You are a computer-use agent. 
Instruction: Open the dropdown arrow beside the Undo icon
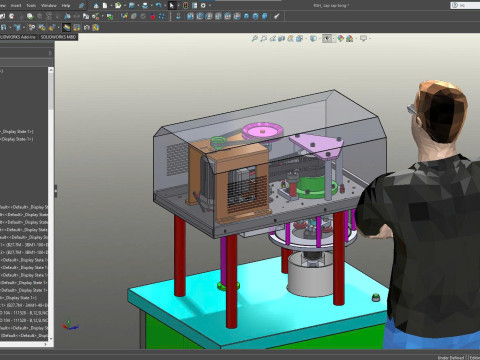tap(165, 6)
